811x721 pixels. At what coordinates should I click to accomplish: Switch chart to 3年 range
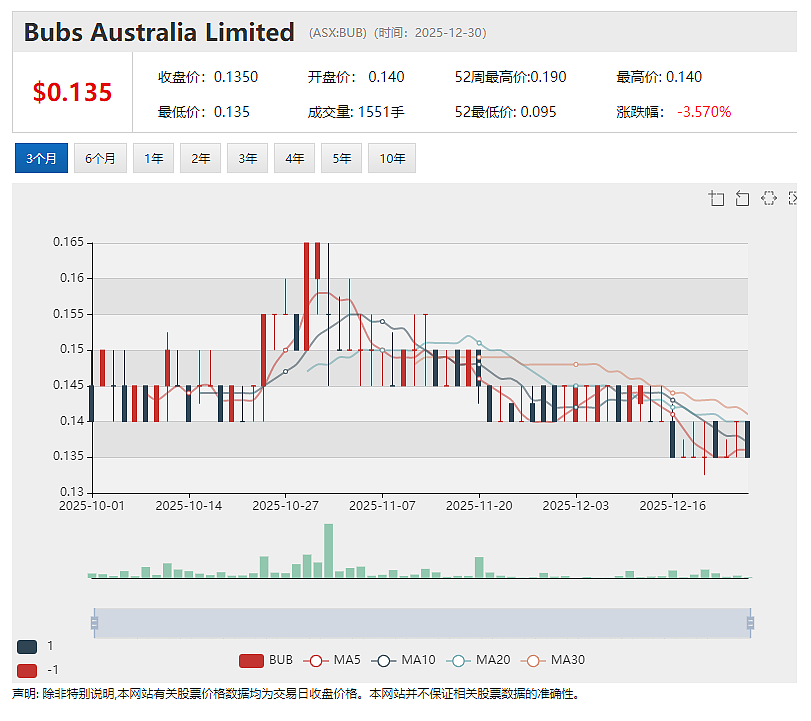[247, 158]
